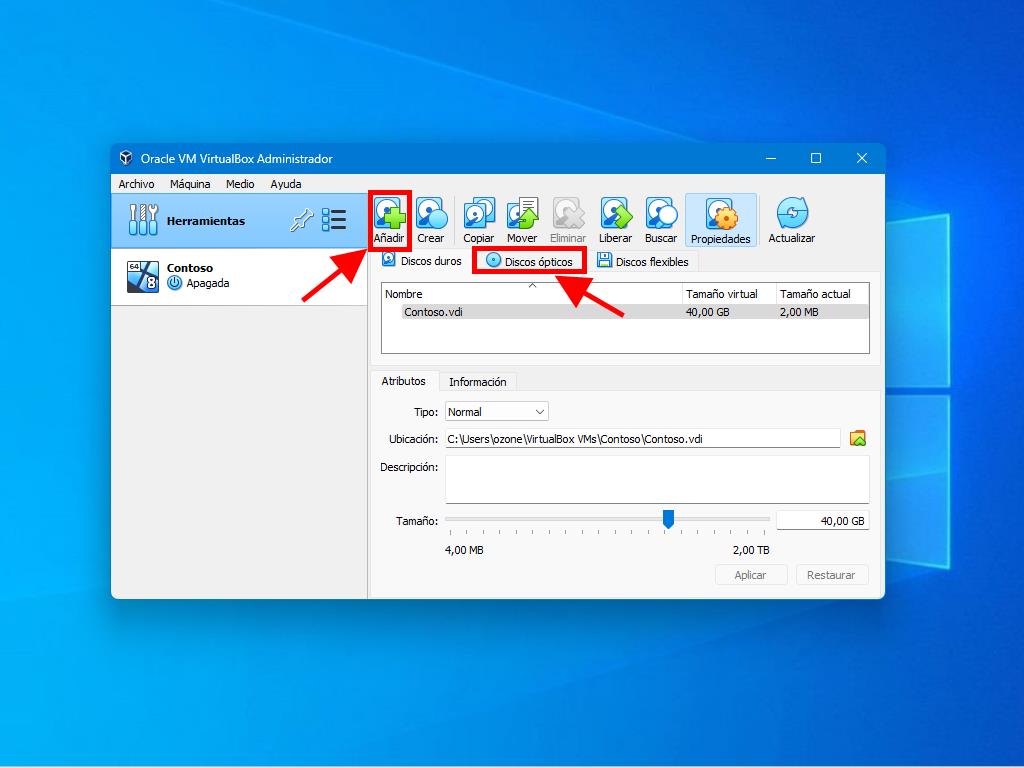The image size is (1024, 768).
Task: Switch to the Discos flexibles tab
Action: (643, 262)
